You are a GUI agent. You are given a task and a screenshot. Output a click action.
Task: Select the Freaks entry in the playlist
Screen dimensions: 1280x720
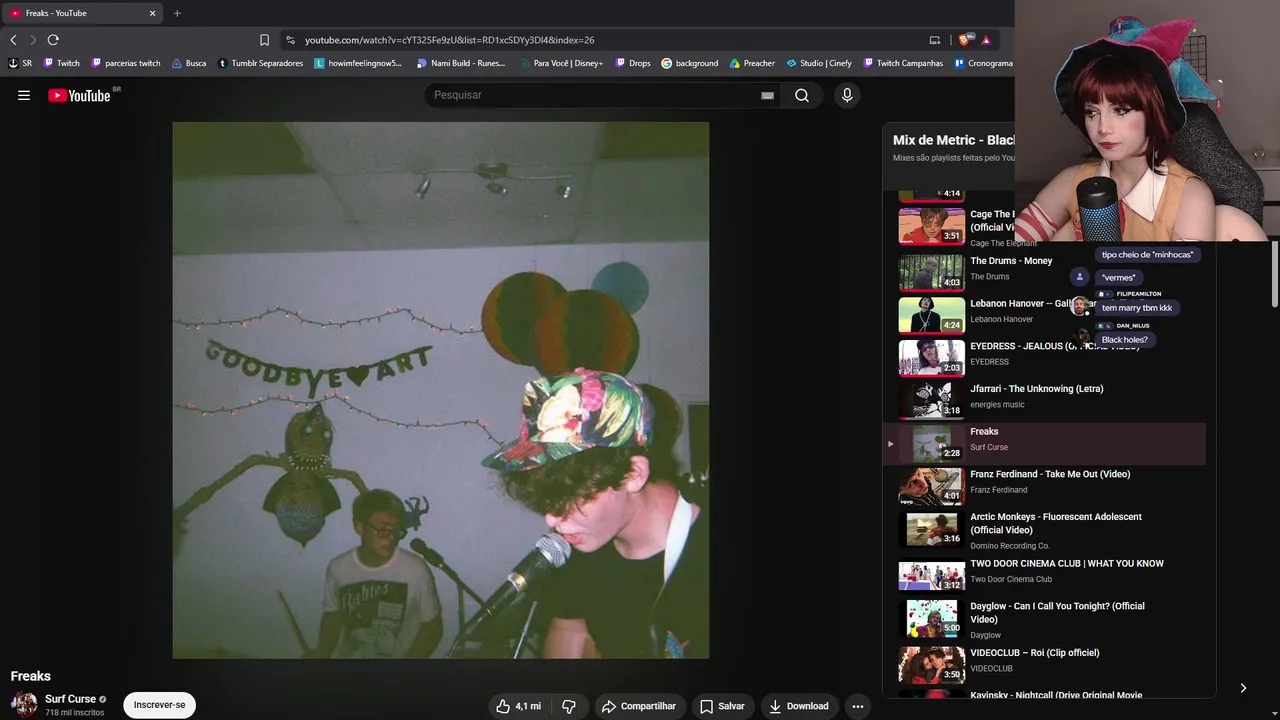click(1045, 443)
